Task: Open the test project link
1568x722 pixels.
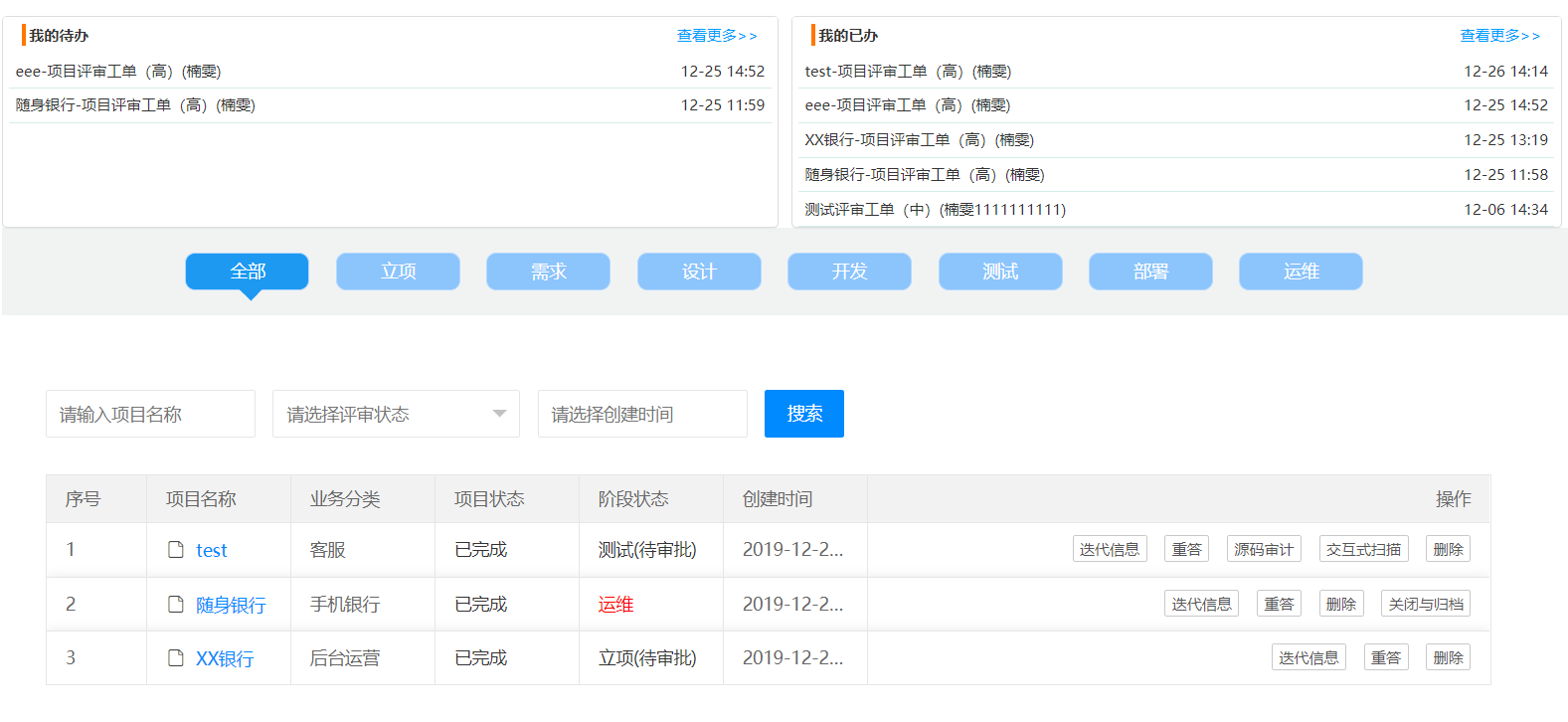Action: 211,550
